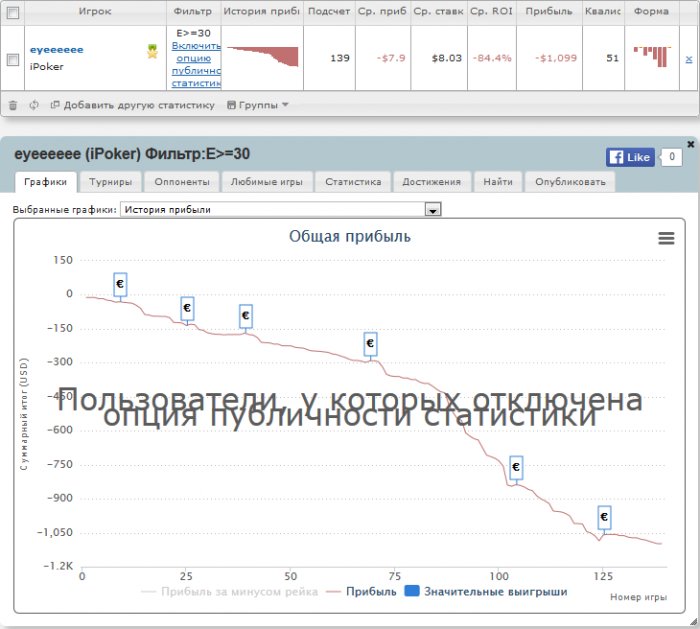Click the Facebook Like button
Viewport: 700px width, 629px height.
point(630,157)
